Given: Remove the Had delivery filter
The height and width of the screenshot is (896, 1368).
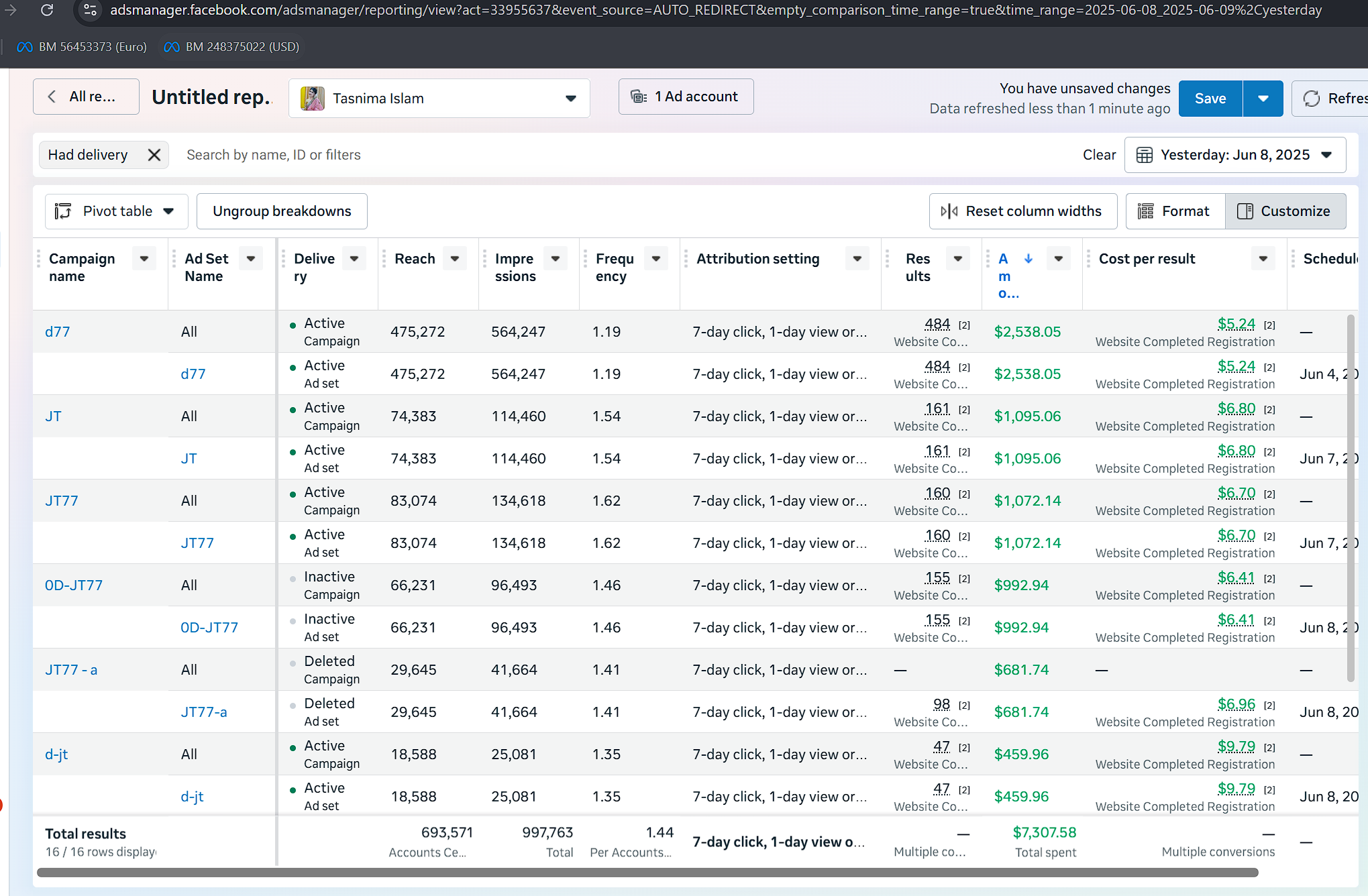Looking at the screenshot, I should click(154, 155).
